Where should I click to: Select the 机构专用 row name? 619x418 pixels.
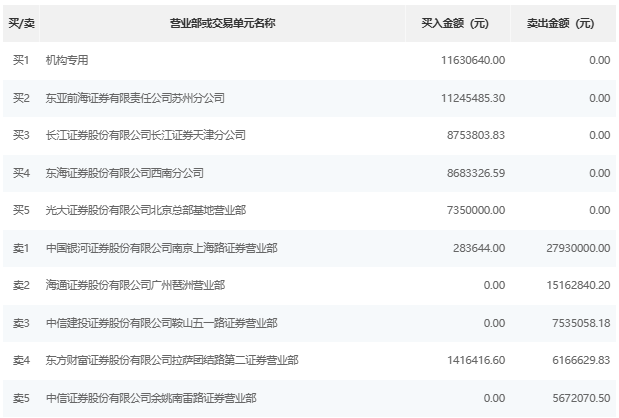67,60
